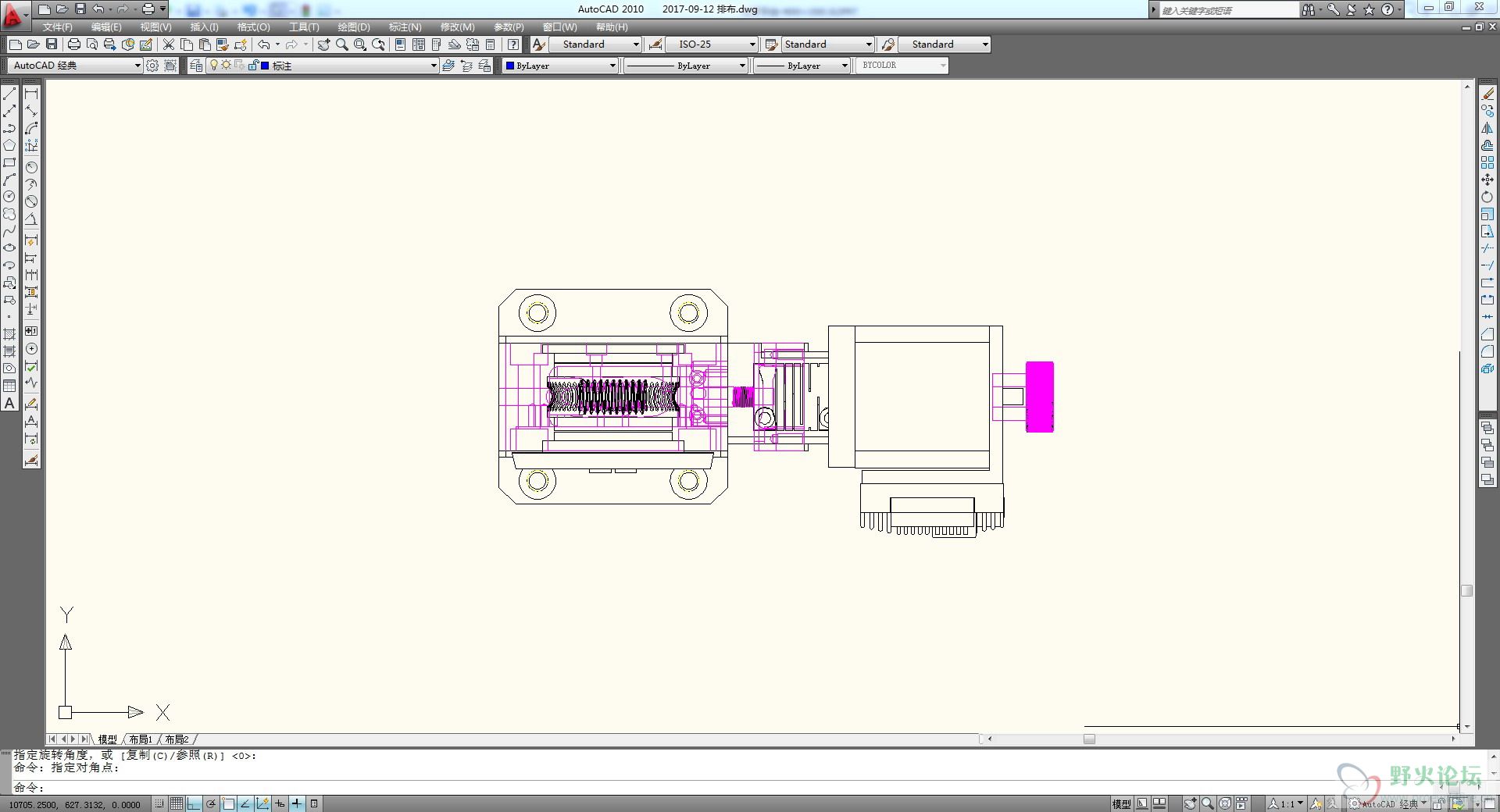This screenshot has height=812, width=1500.
Task: Click the Plot (print) icon
Action: click(x=74, y=45)
